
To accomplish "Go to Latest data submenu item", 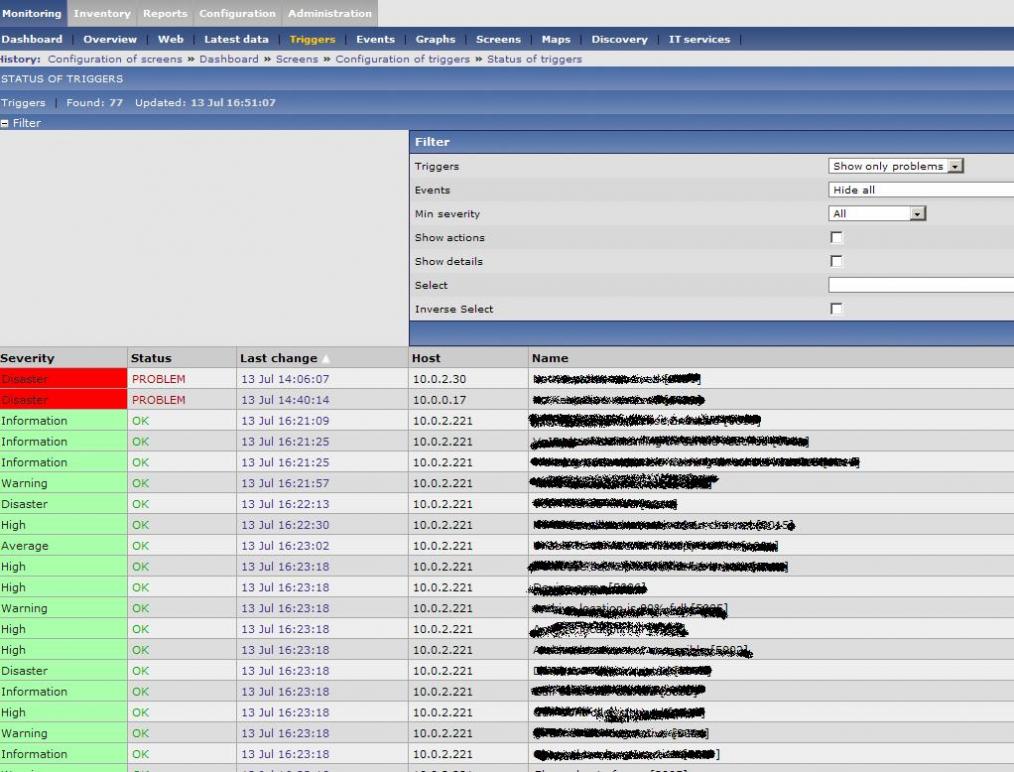I will tap(236, 39).
